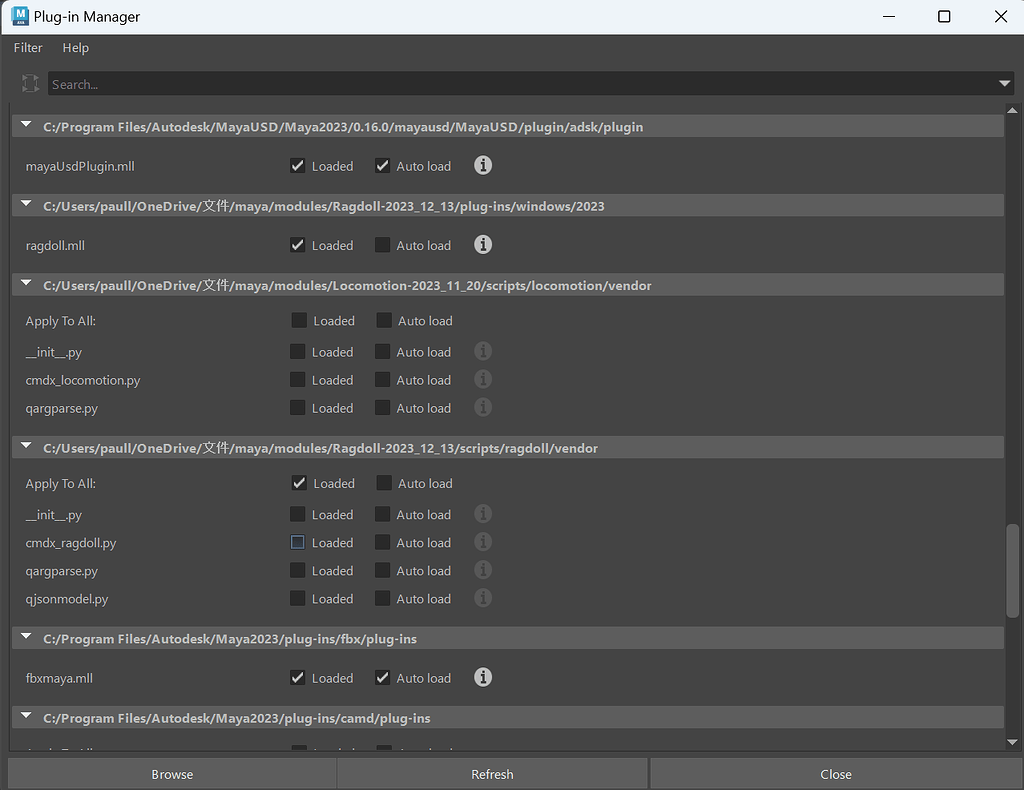Click the vertical scrollbar thumb

(1012, 568)
